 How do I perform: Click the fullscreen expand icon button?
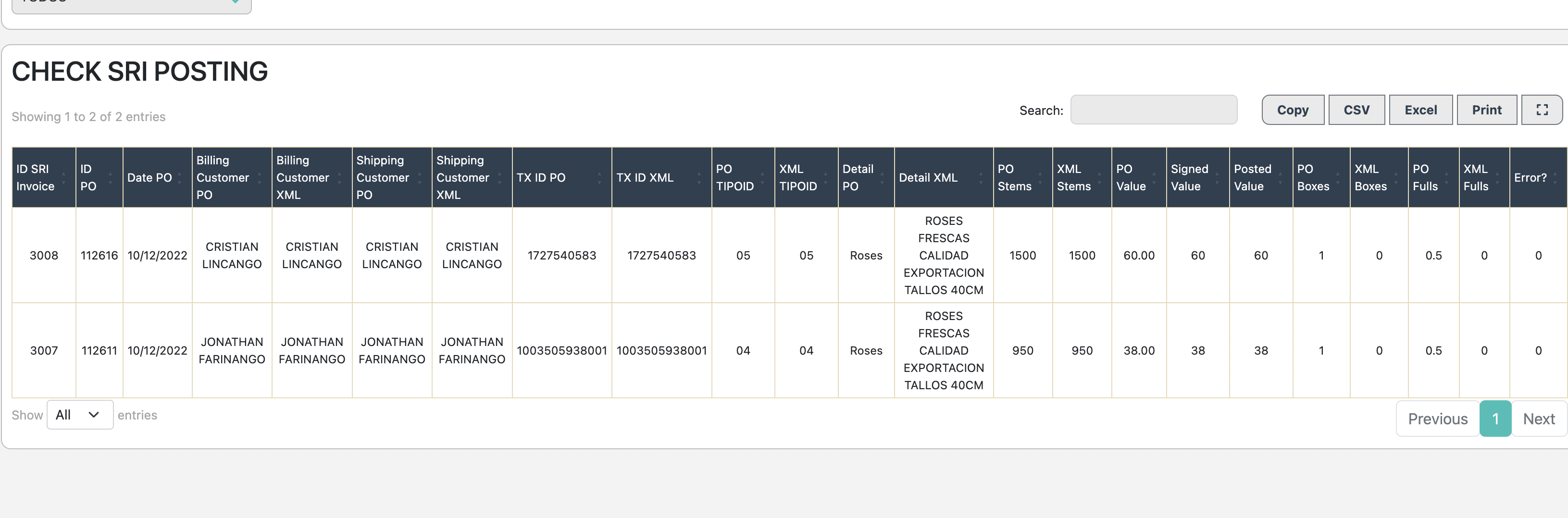1541,110
